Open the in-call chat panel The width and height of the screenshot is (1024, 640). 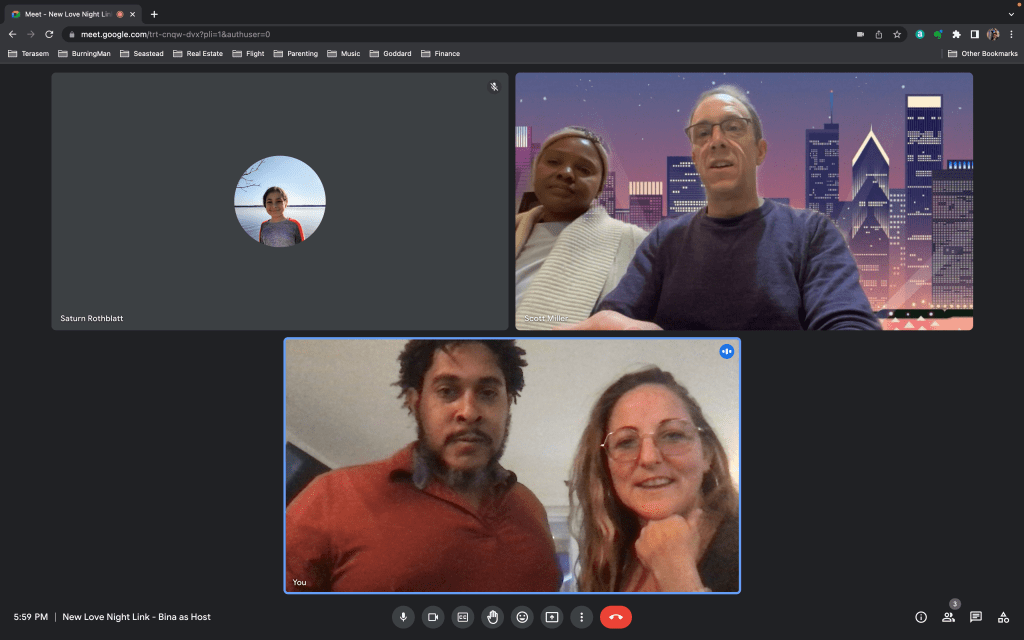coord(976,617)
